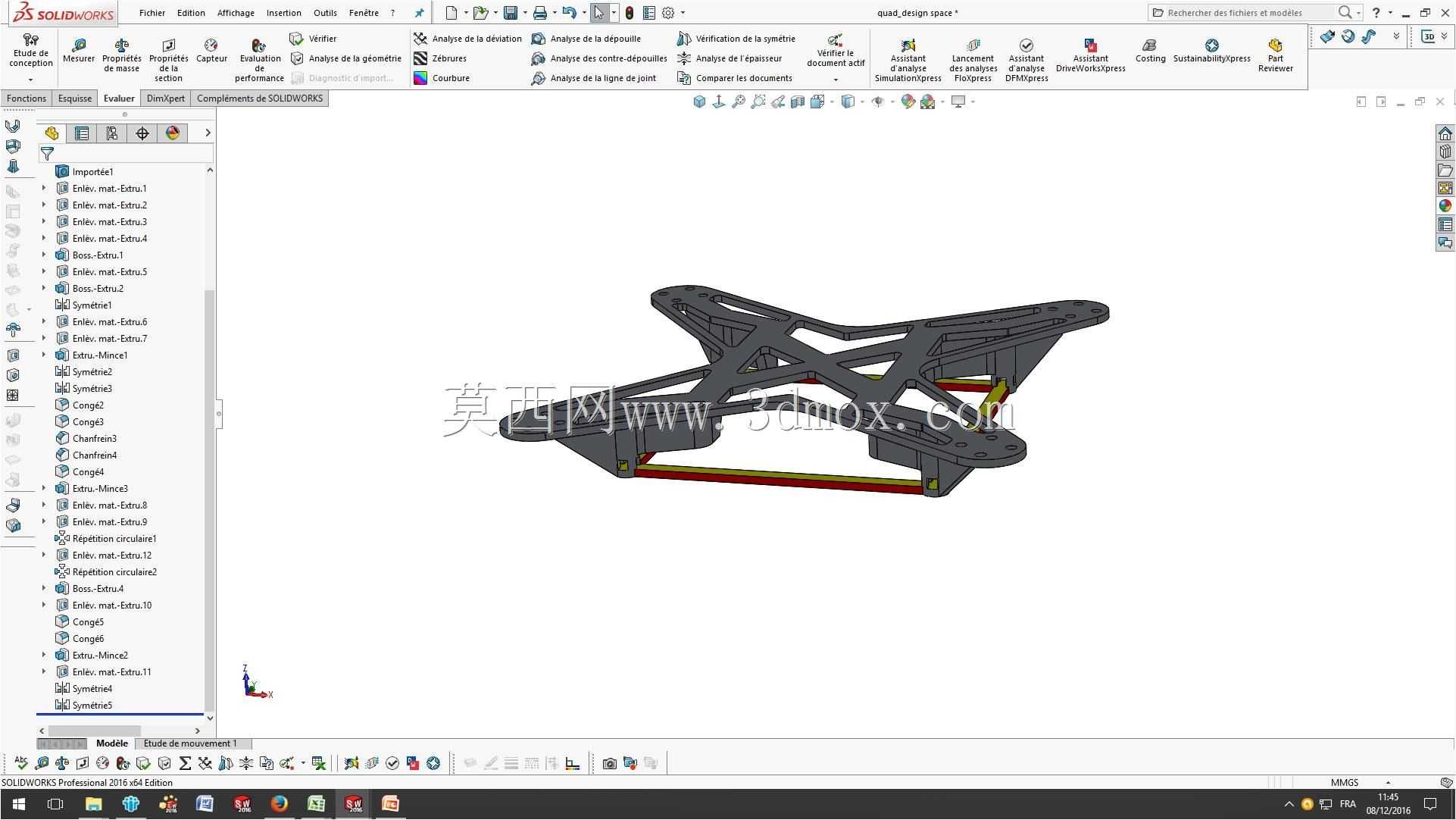Select Répétition circulaire1 feature

tap(105, 538)
